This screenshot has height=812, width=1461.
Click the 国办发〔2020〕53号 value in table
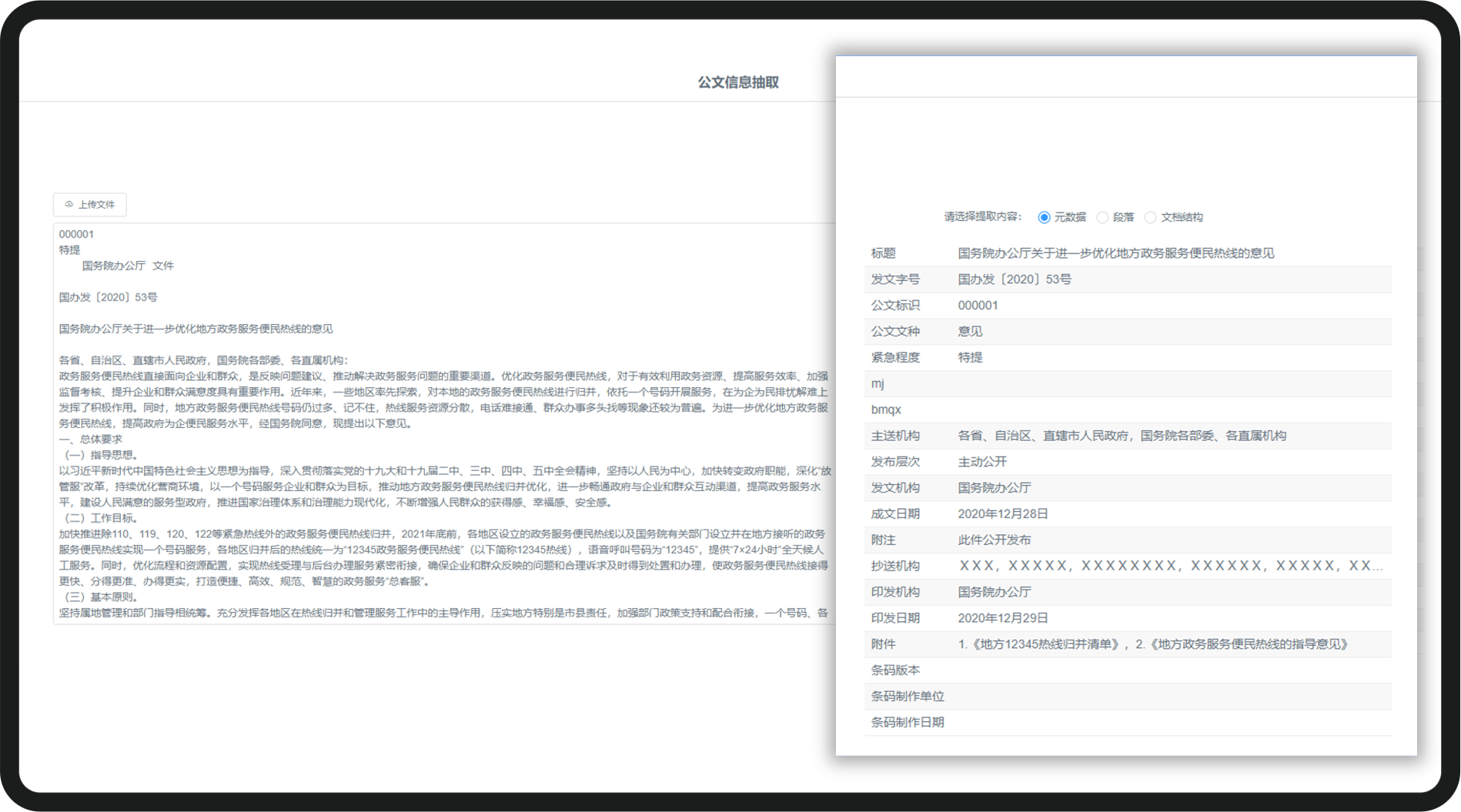point(1014,279)
